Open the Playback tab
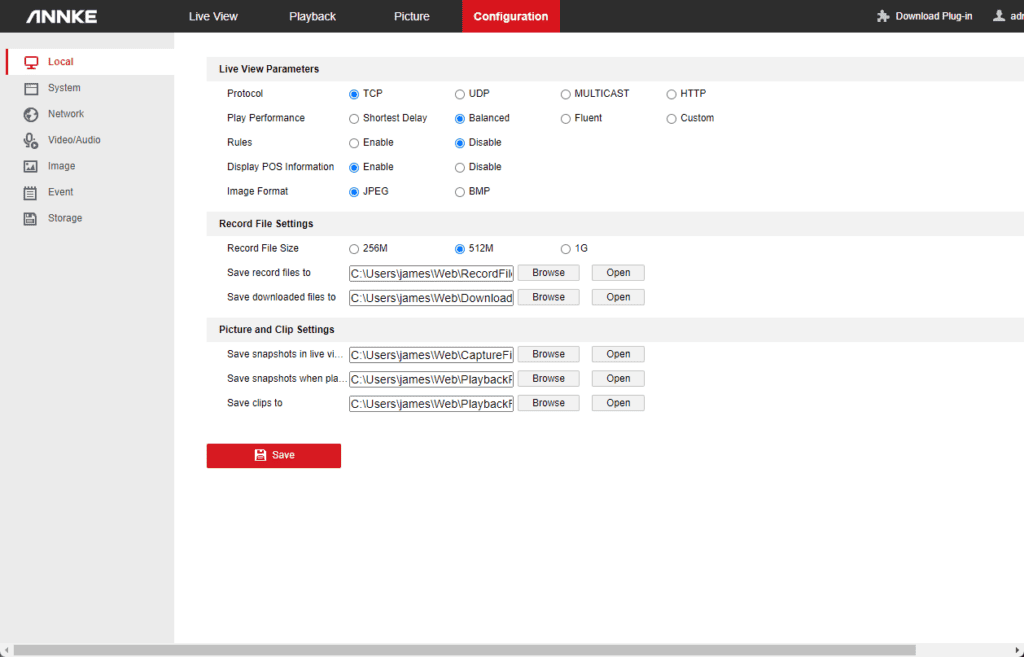Screen dimensions: 1024x657 pyautogui.click(x=312, y=16)
